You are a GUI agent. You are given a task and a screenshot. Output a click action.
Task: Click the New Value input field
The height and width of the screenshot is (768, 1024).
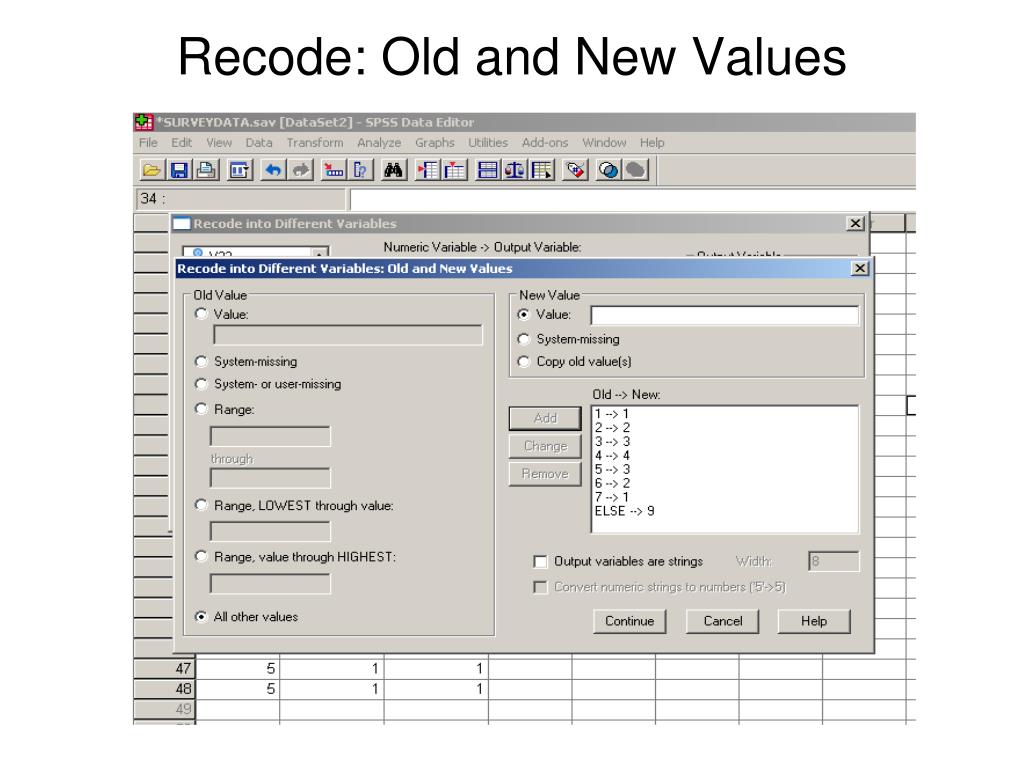(724, 315)
